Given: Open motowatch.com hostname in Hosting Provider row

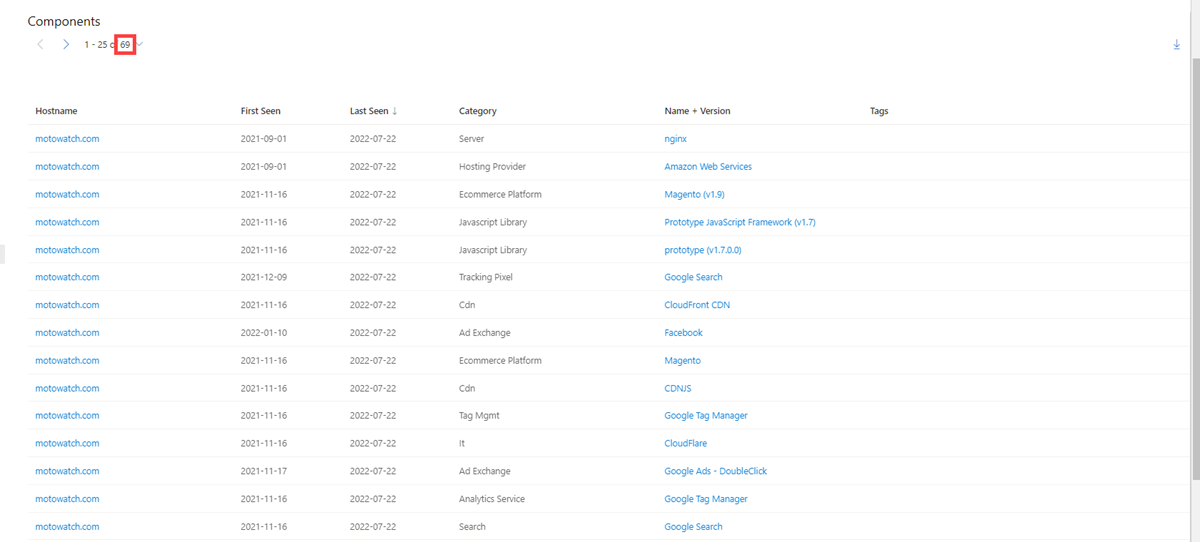Looking at the screenshot, I should coord(67,167).
